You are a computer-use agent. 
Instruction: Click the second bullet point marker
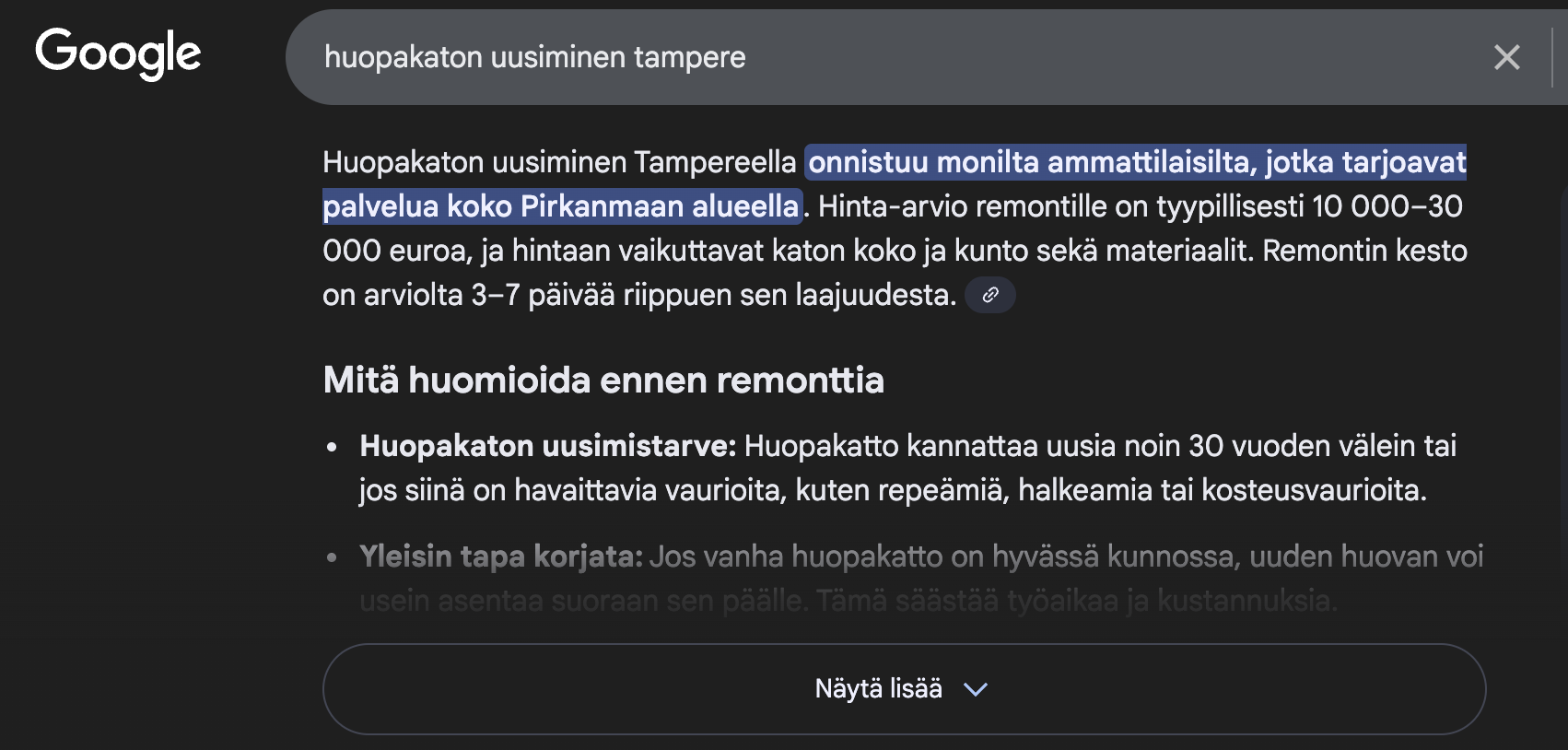[333, 557]
